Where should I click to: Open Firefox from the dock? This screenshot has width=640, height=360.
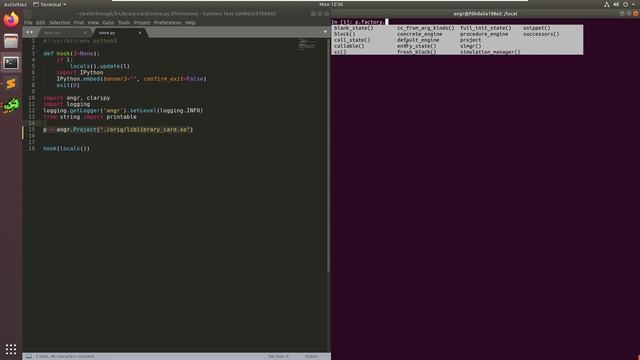11,20
